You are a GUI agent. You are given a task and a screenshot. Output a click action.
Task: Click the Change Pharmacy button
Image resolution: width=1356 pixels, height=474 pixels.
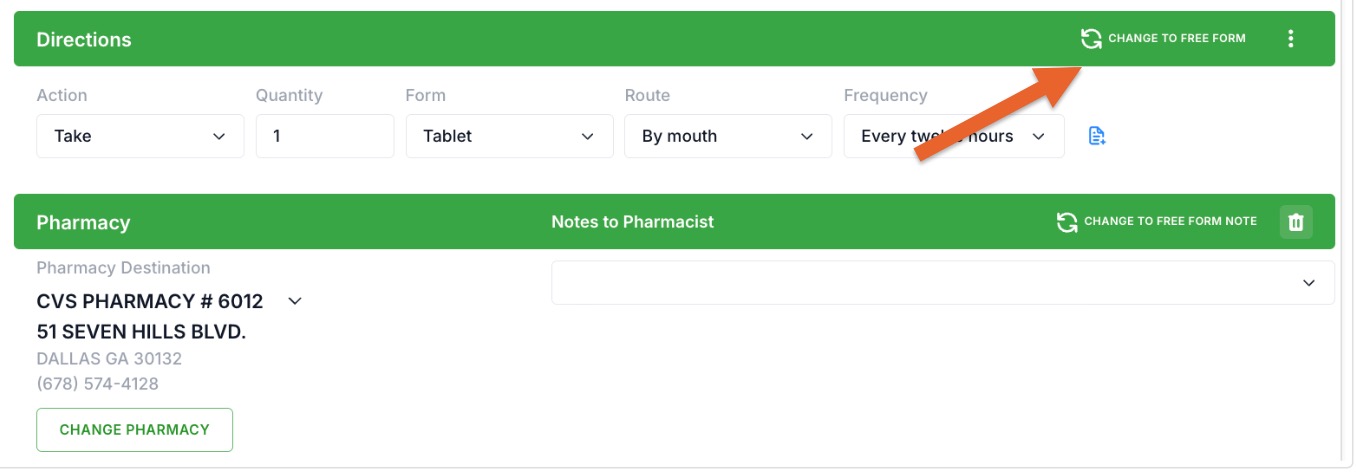135,430
